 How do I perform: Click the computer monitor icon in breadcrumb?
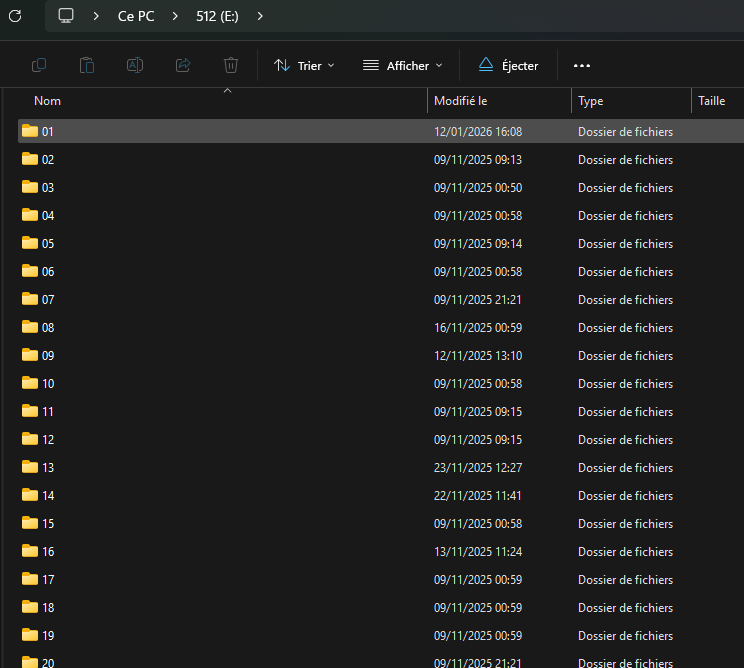pos(66,16)
